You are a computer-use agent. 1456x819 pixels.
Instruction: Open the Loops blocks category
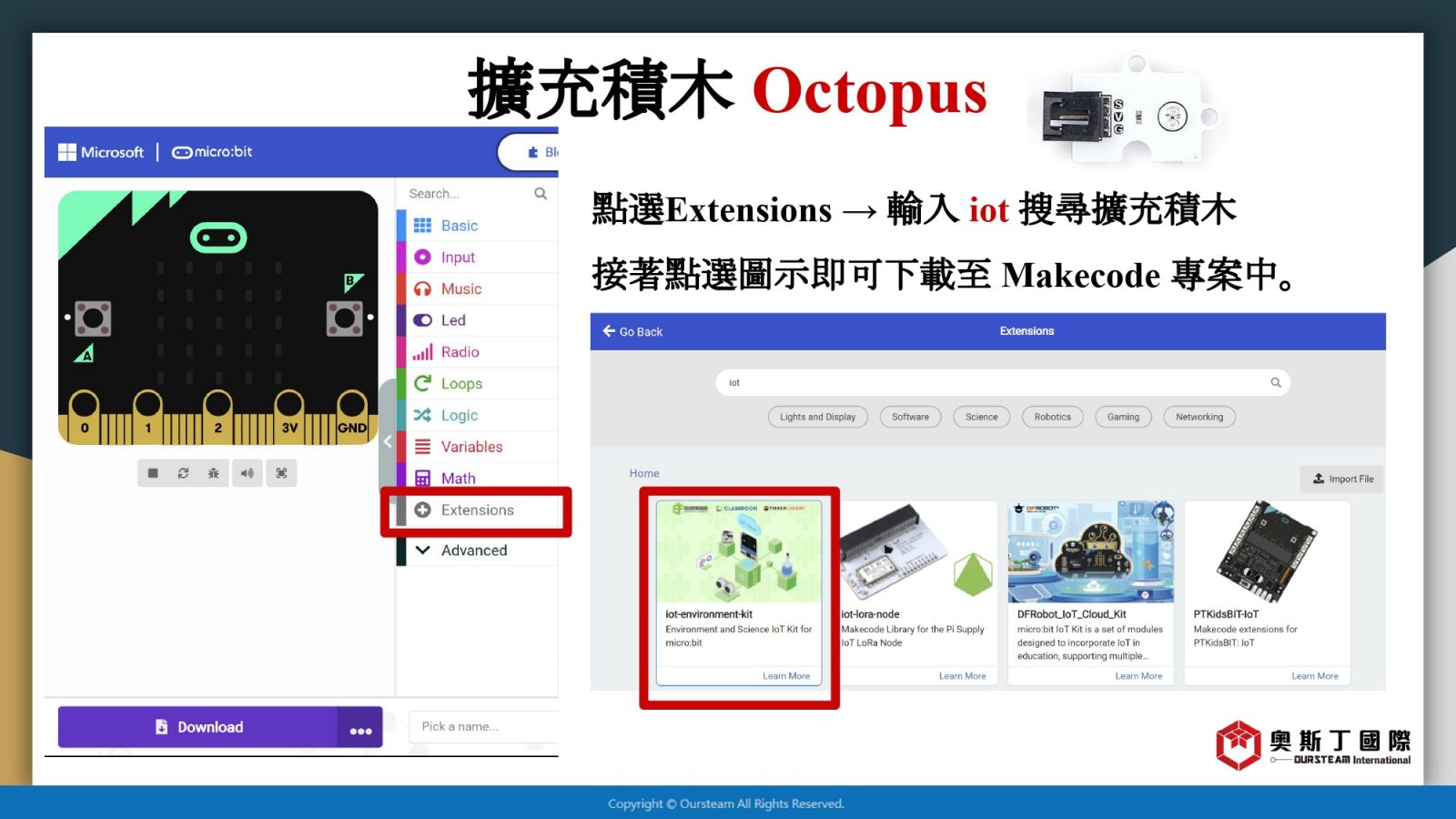click(477, 384)
